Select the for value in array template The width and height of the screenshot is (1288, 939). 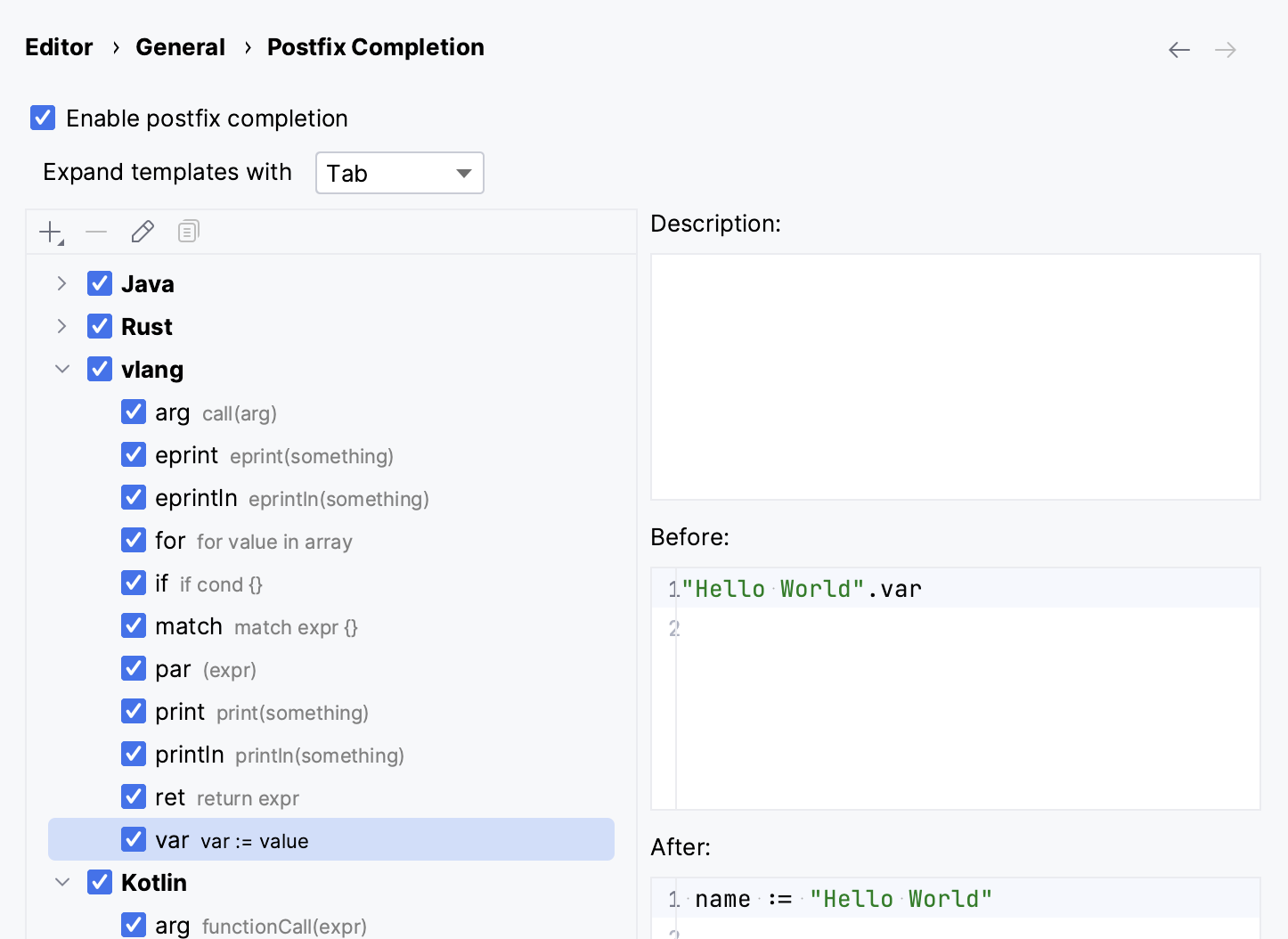point(254,541)
